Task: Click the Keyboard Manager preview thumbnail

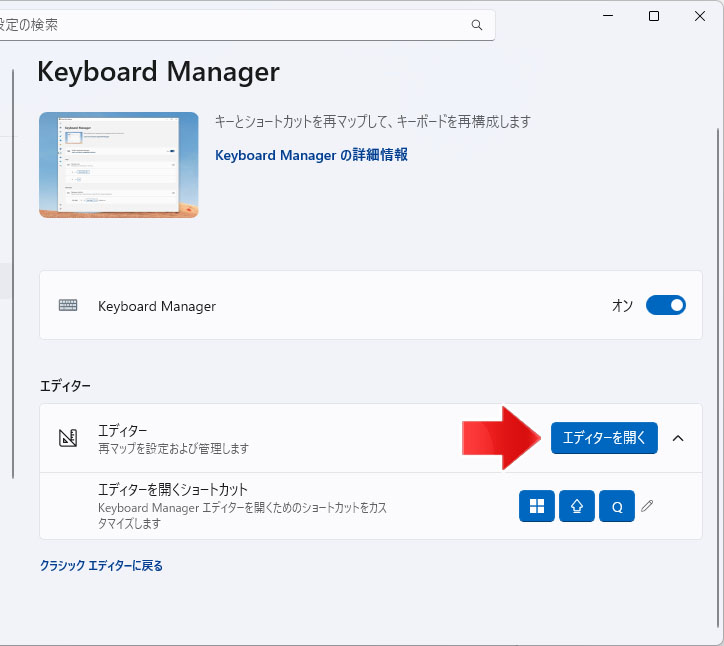Action: tap(119, 165)
